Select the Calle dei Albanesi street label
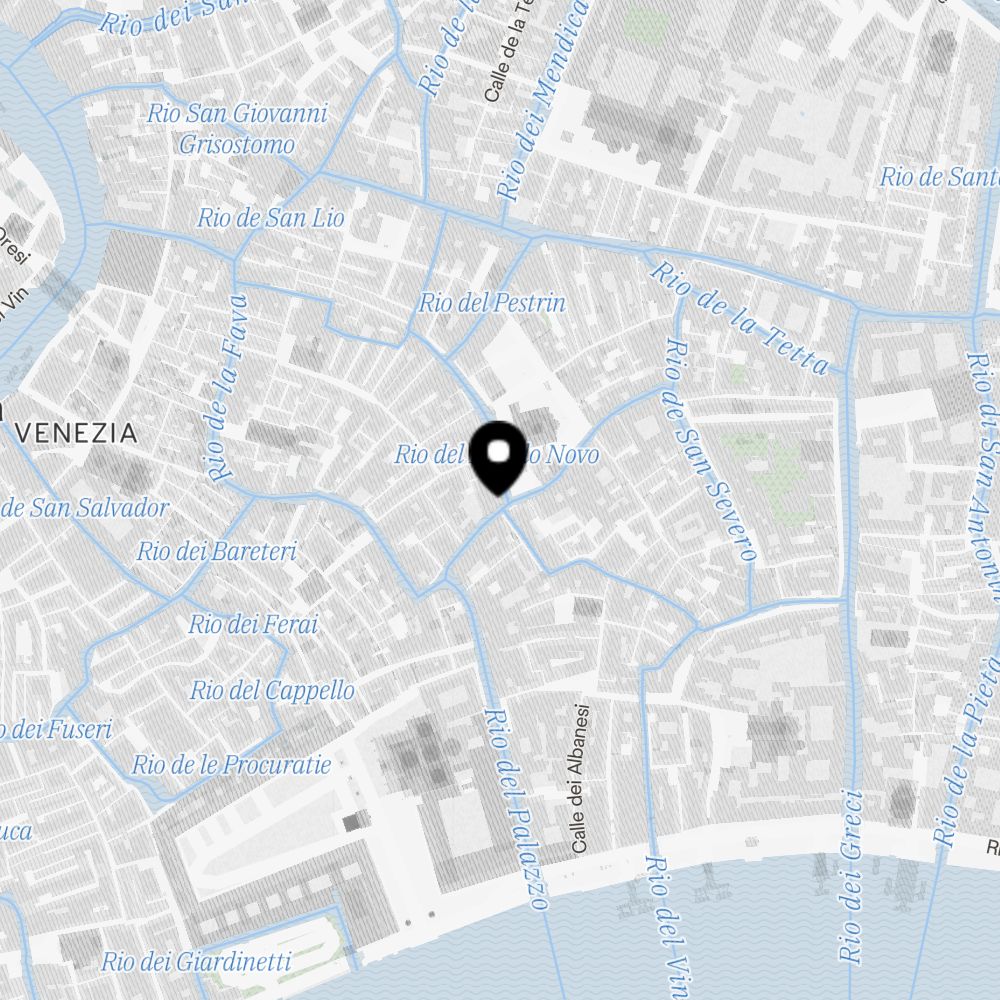The width and height of the screenshot is (1000, 1000). point(579,779)
